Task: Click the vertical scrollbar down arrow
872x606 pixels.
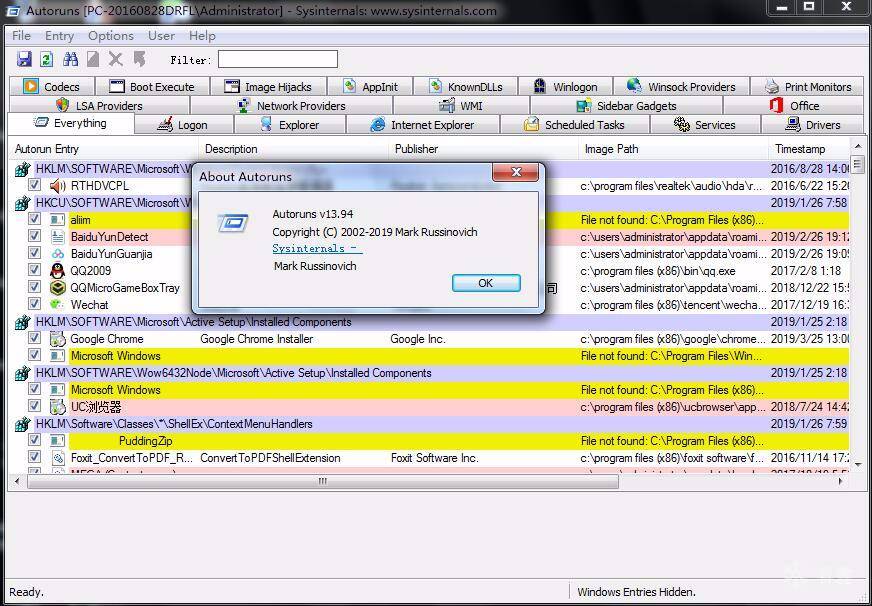Action: click(857, 464)
